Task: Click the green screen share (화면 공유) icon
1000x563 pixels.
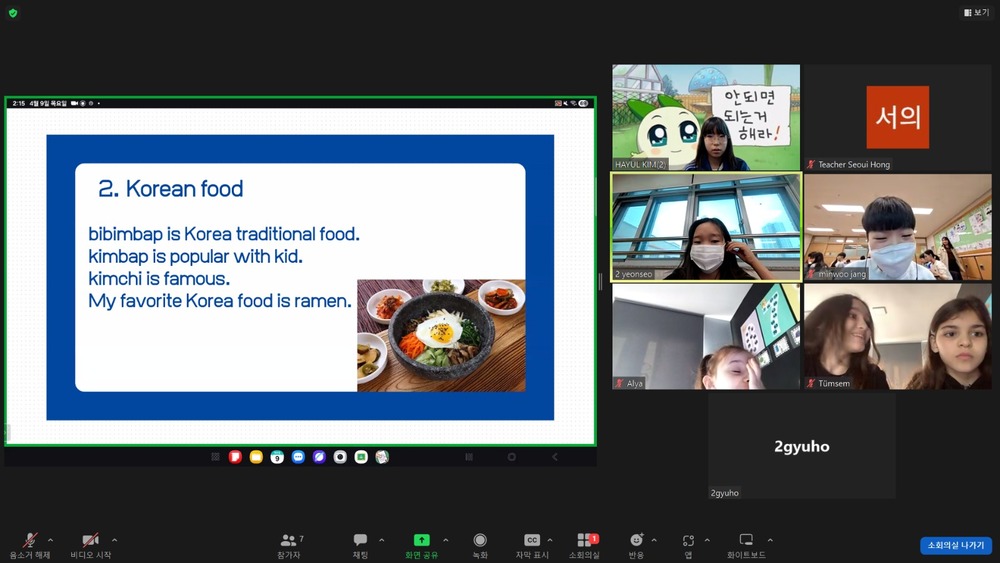Action: (421, 541)
